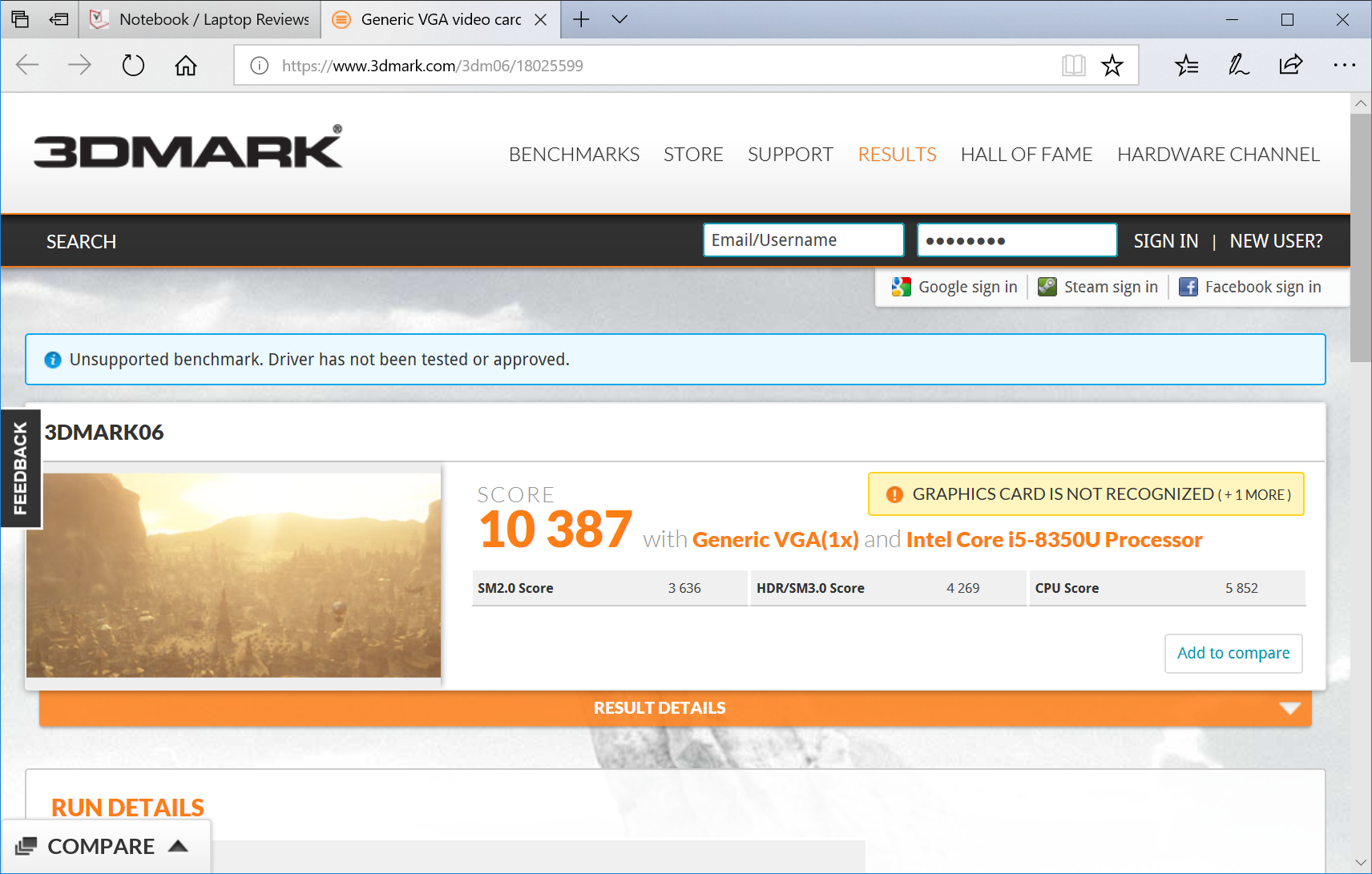Click the Graphics Card Is Not Recognized warning

point(1086,494)
